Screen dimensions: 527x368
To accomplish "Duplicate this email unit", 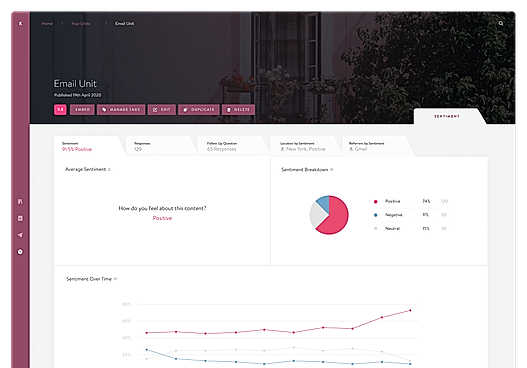I will (199, 110).
